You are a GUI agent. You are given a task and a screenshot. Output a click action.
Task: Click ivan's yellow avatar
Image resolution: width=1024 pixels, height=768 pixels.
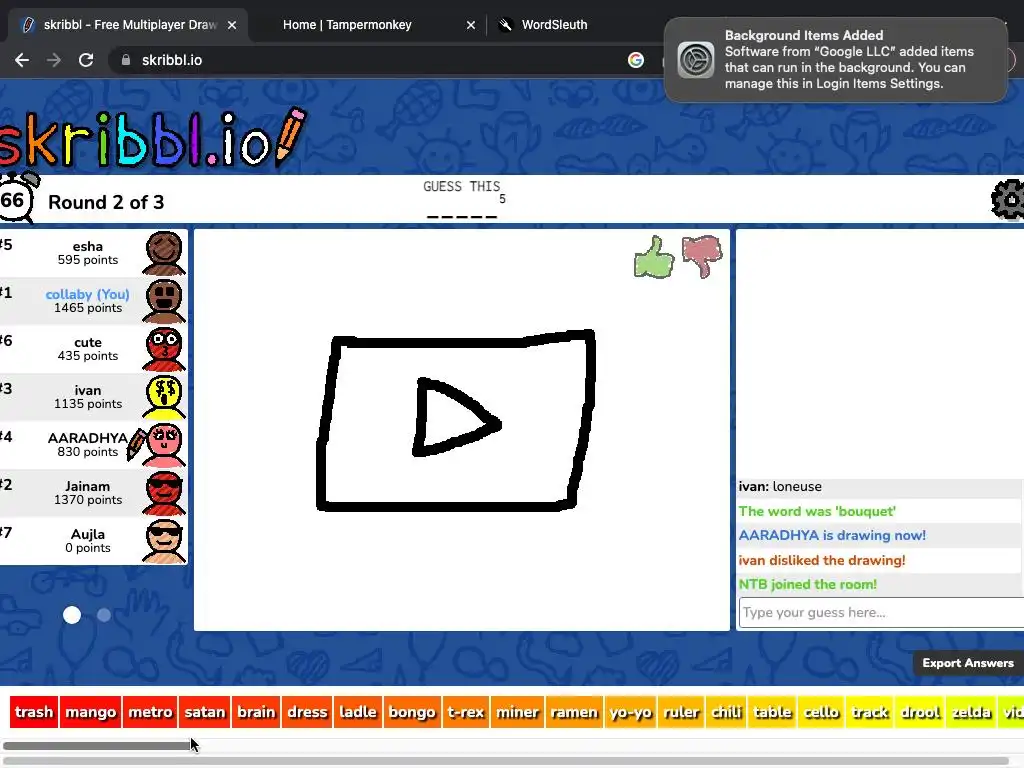tap(164, 396)
